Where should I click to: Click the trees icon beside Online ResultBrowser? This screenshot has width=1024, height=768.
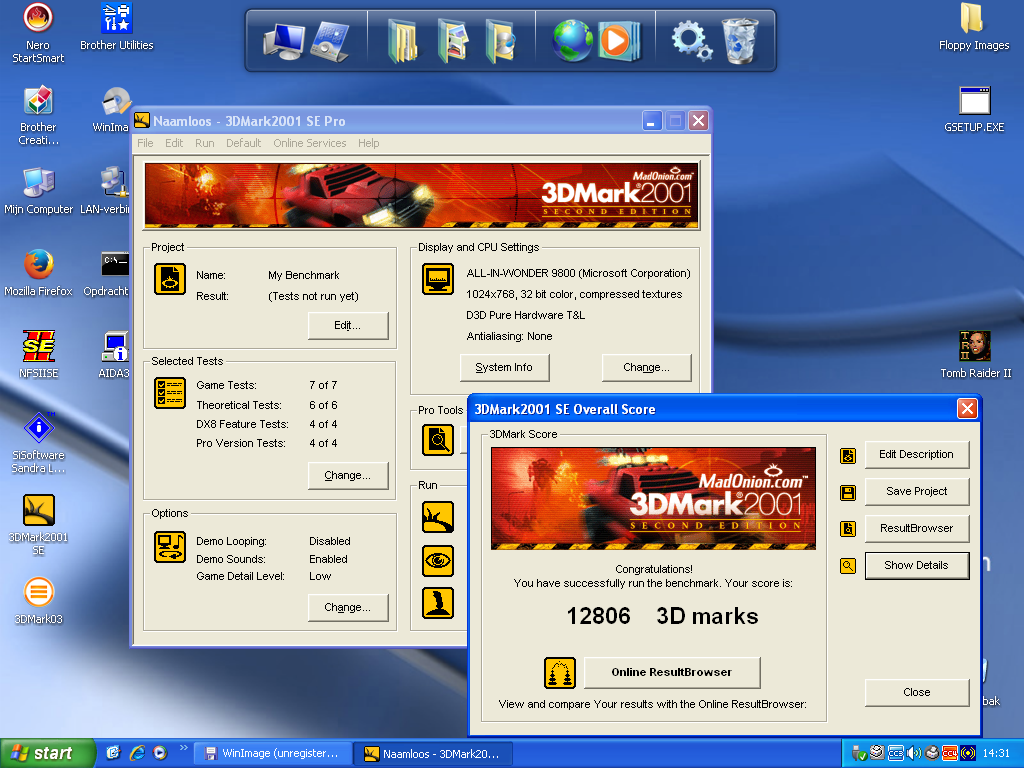click(560, 673)
